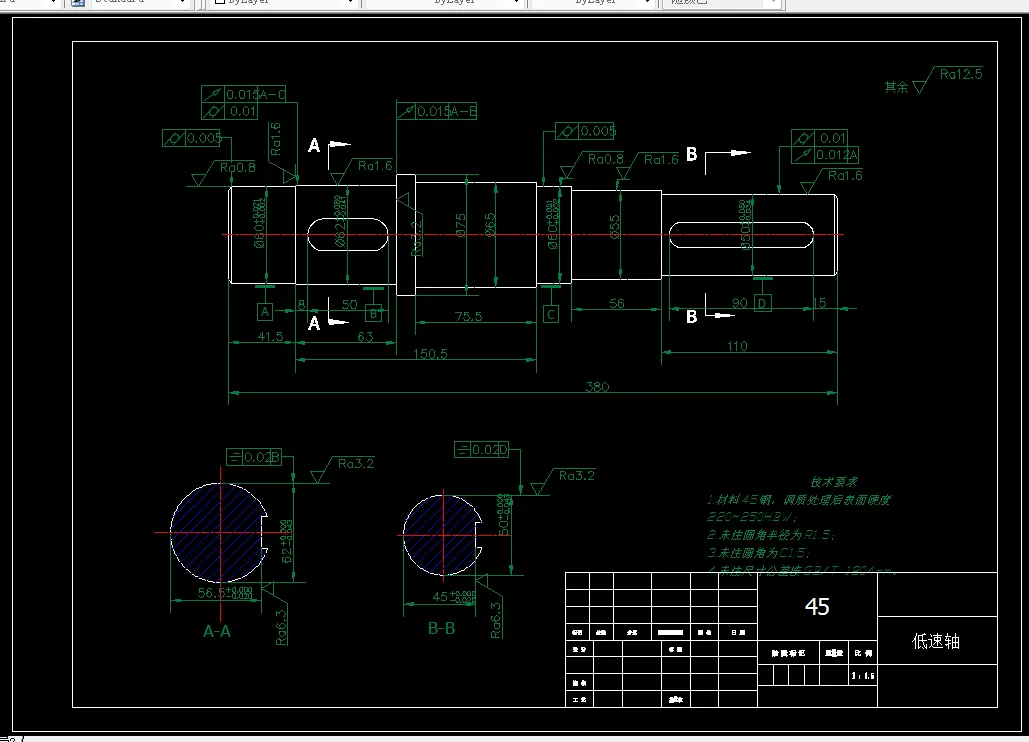Select the '56.5' dimension under A-A section
1029x742 pixels.
point(226,593)
